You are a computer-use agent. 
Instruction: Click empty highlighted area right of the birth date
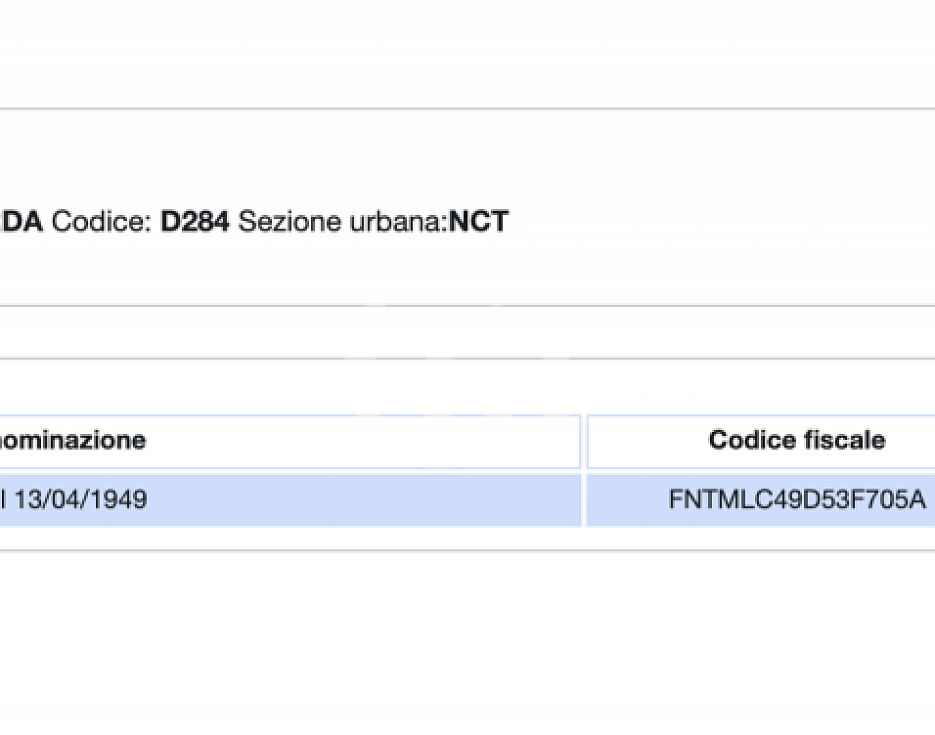pyautogui.click(x=364, y=500)
